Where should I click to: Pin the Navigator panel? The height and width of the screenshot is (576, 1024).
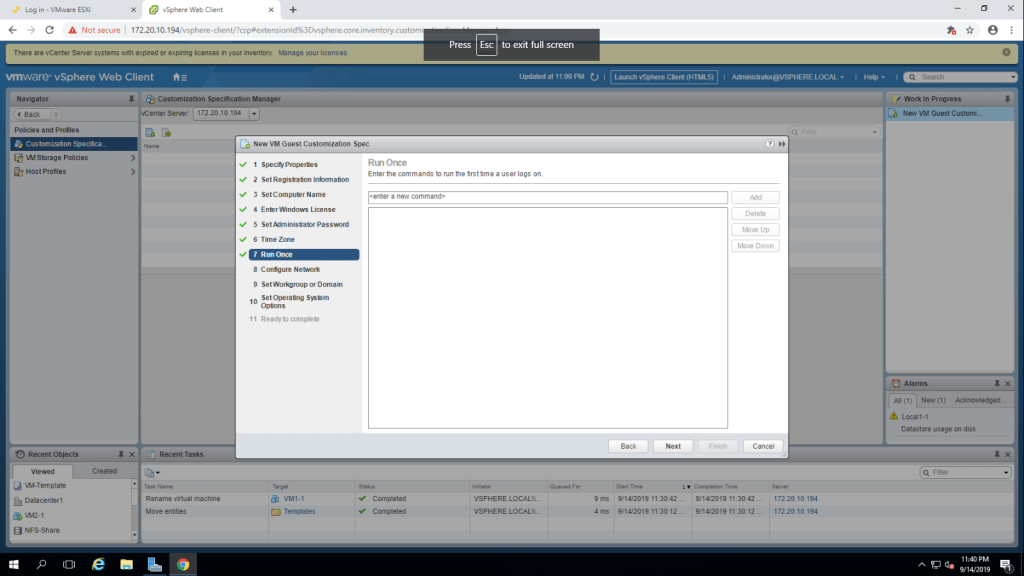131,99
